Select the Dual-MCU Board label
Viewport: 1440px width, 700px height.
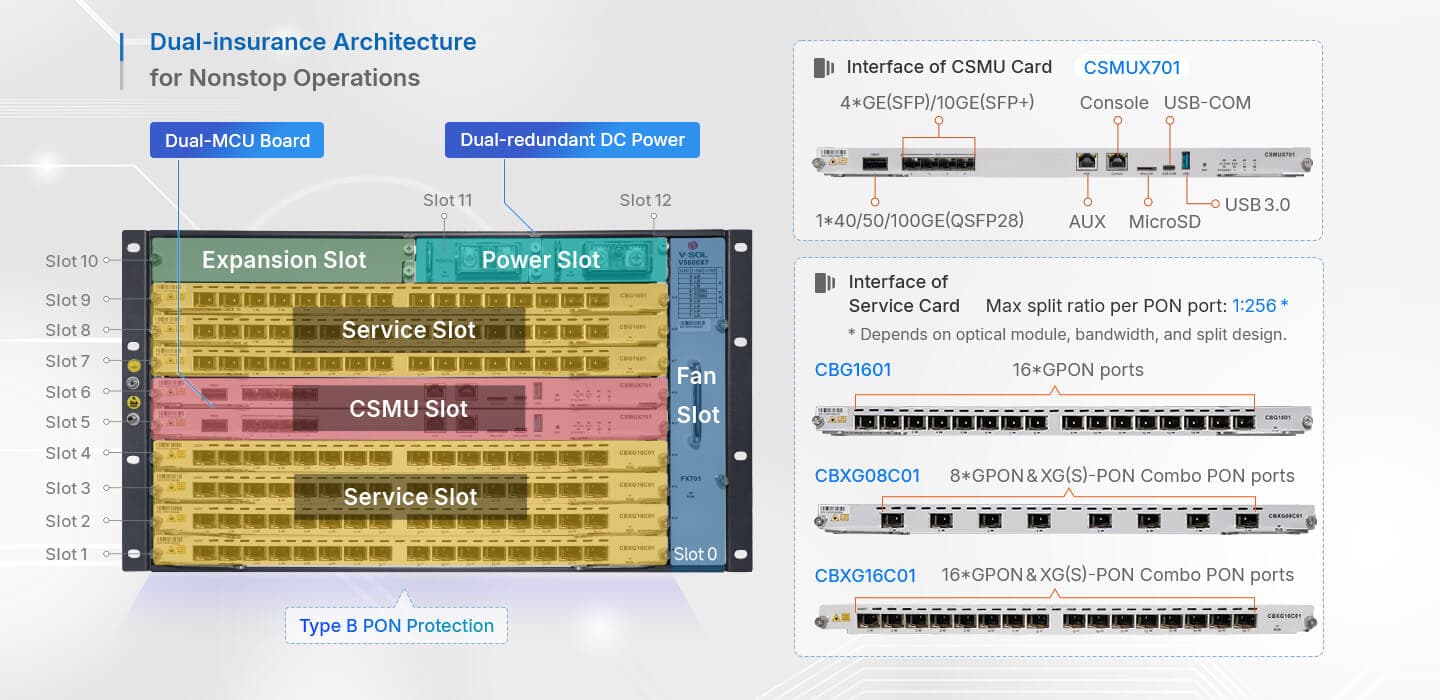coord(237,140)
